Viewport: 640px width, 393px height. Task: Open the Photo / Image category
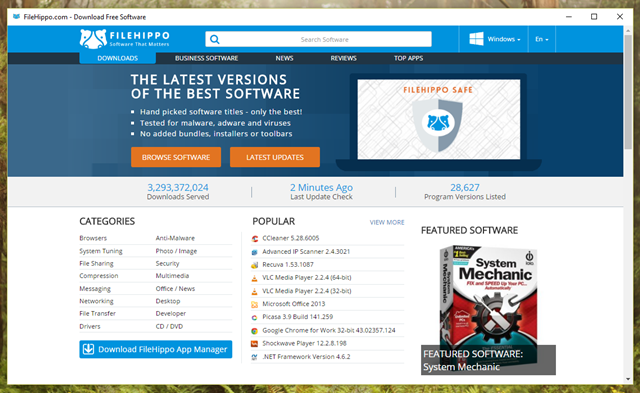176,251
